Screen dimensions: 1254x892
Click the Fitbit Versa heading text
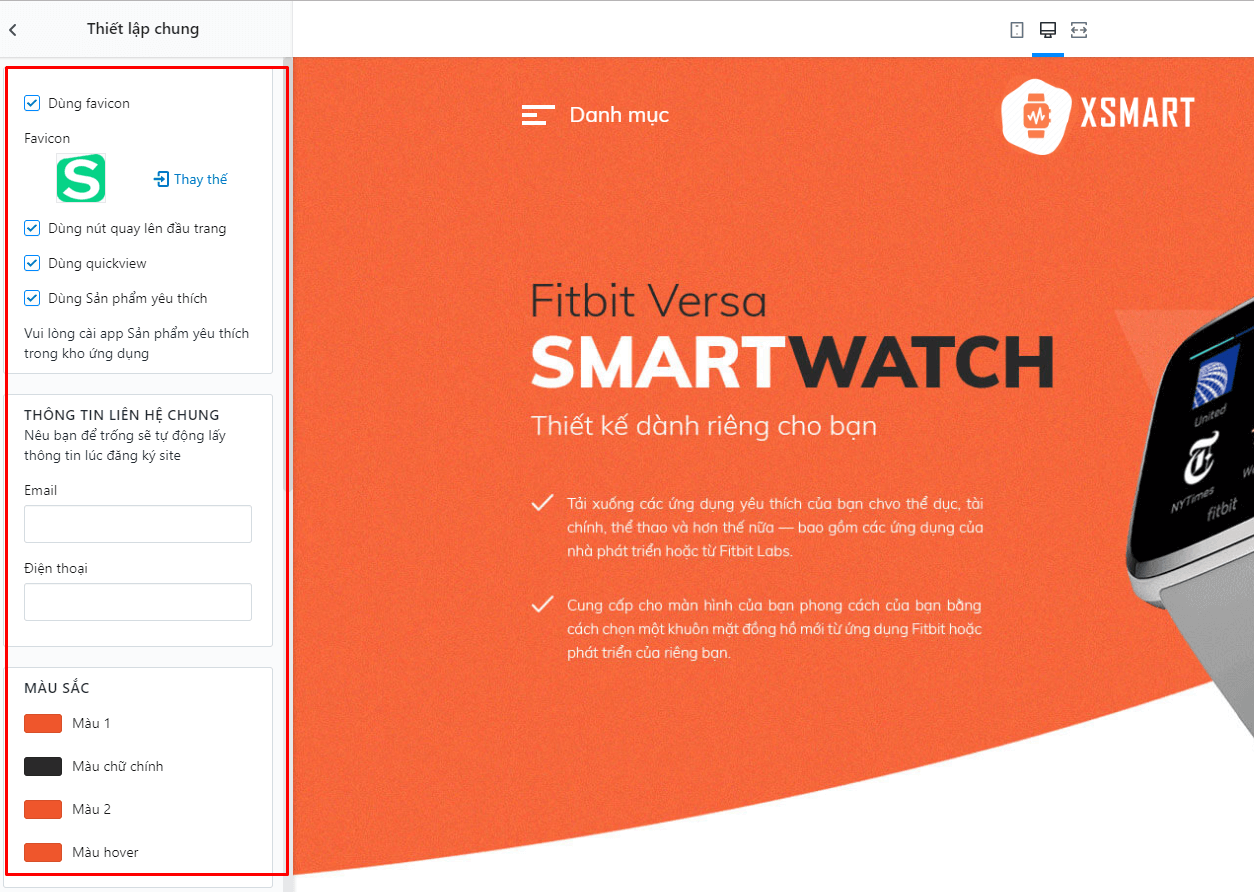pyautogui.click(x=648, y=299)
